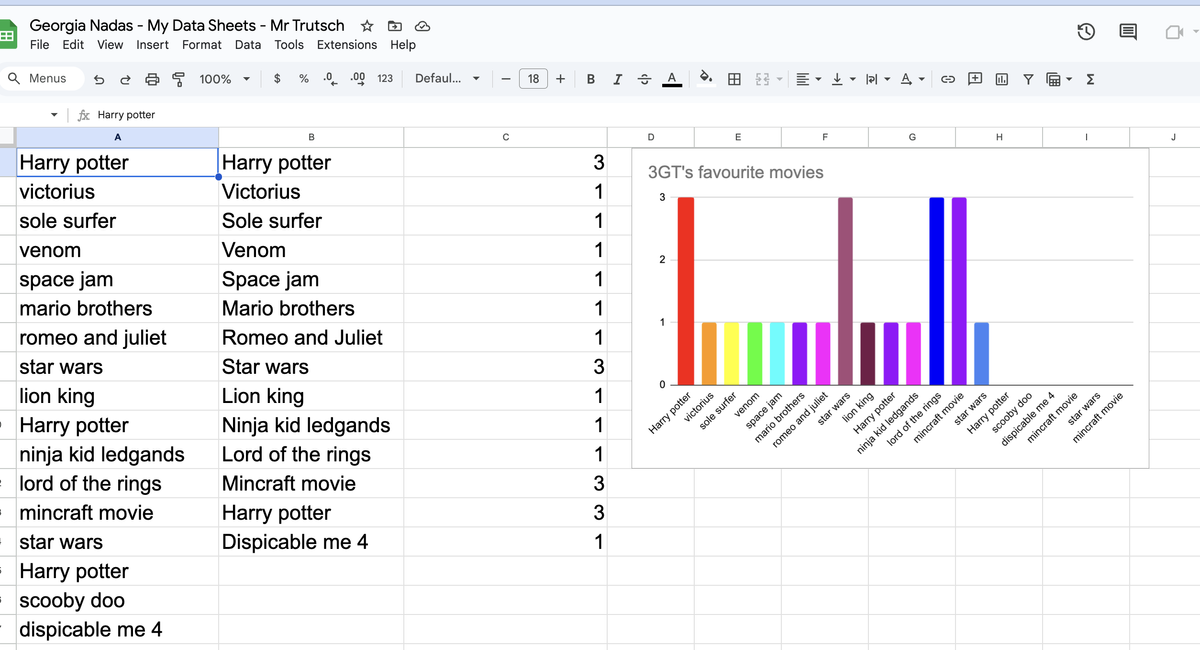Redo the last action
Screen dimensions: 1200x650
click(x=125, y=79)
